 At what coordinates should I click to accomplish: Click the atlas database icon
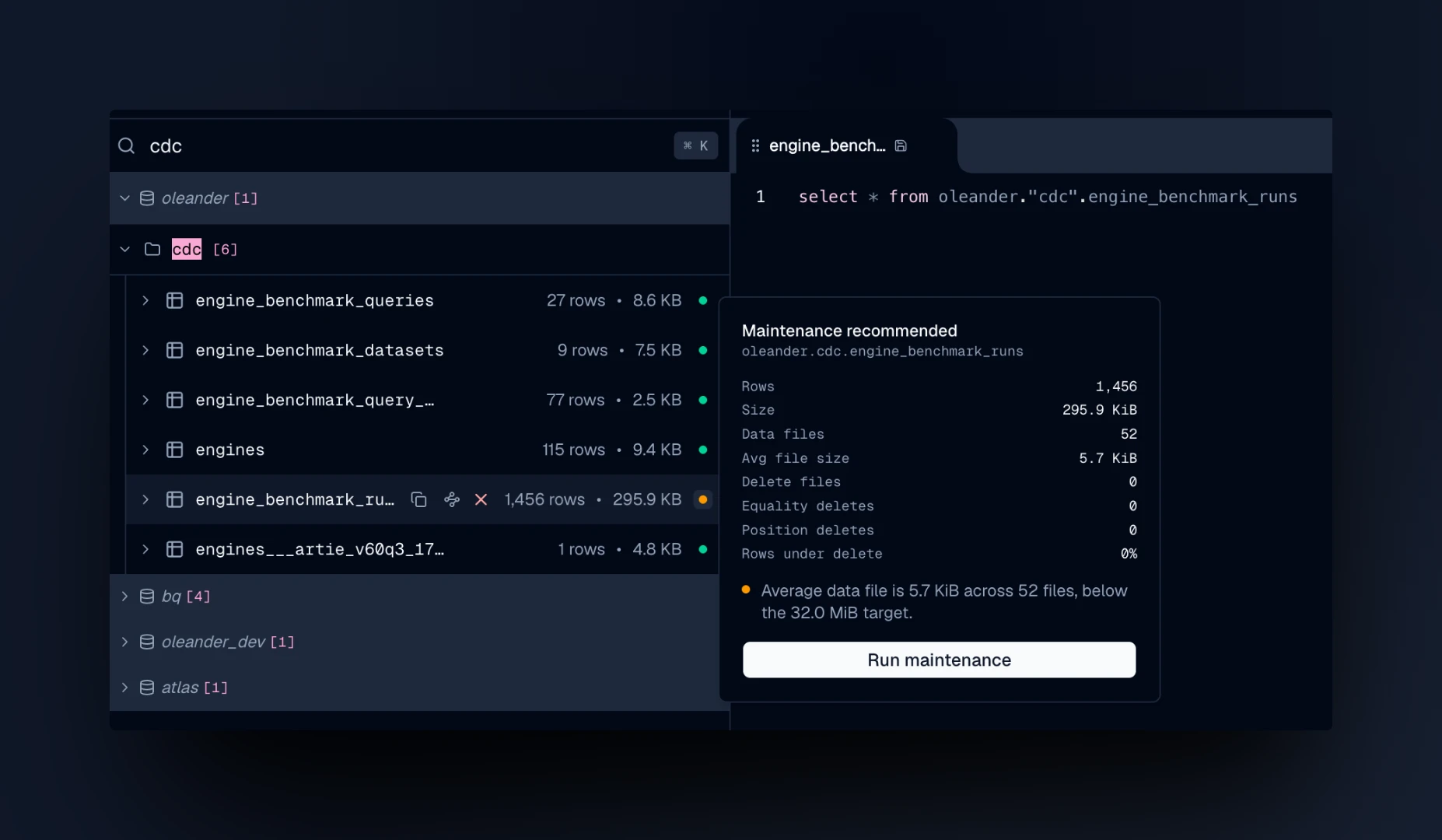(146, 688)
